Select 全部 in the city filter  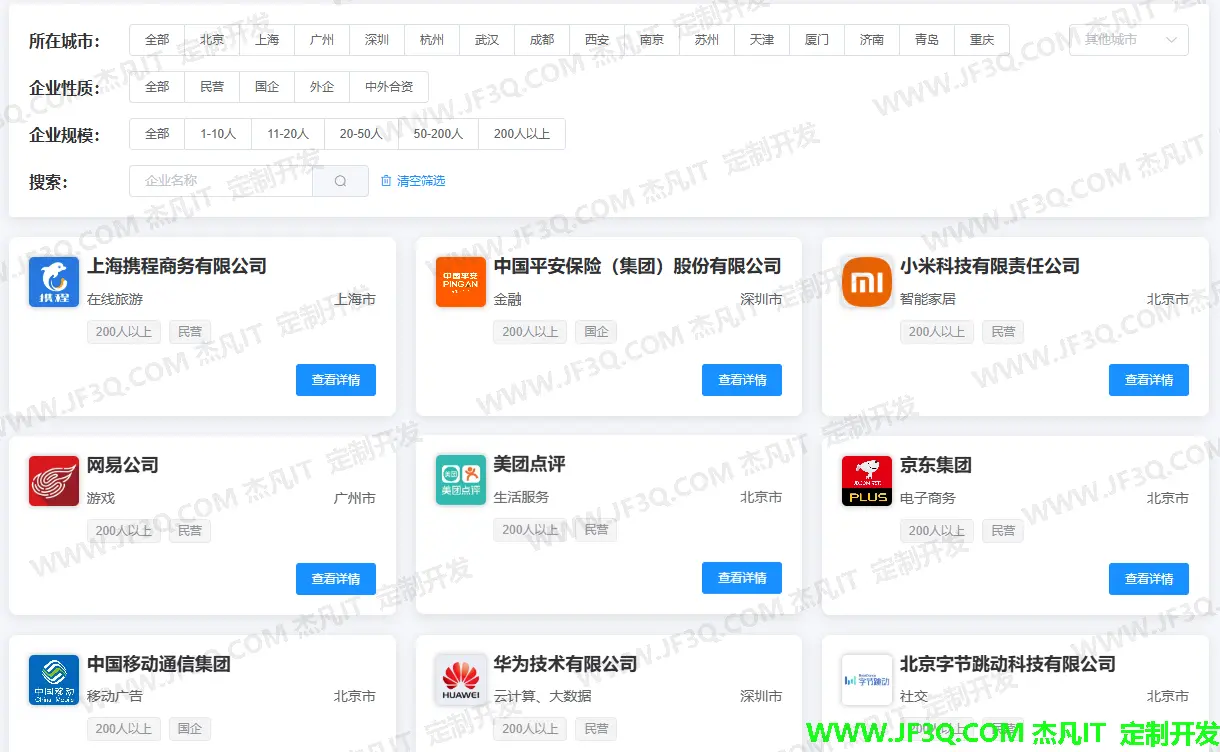(157, 40)
